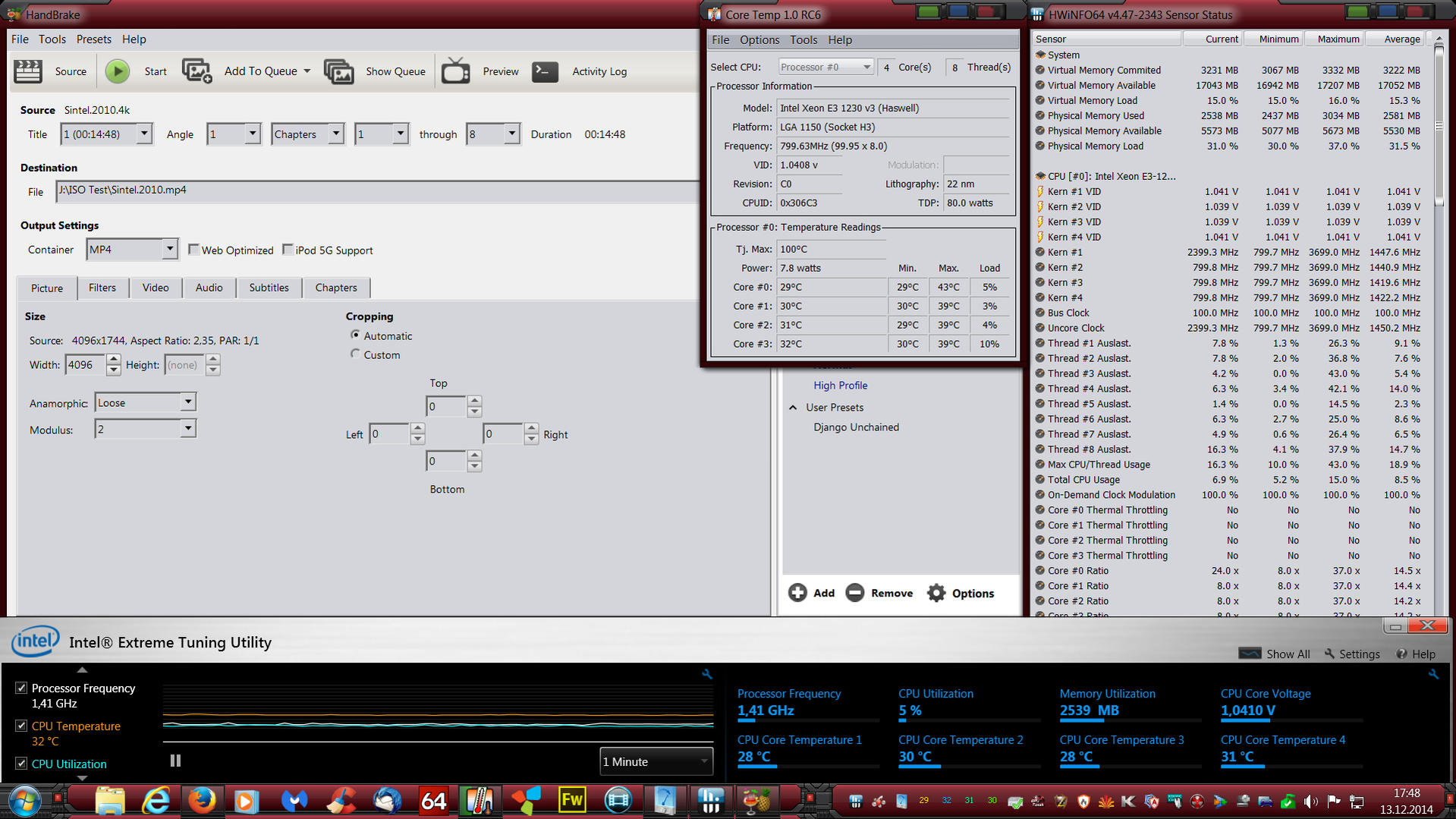Switch to the Audio tab
1456x819 pixels.
(x=209, y=288)
